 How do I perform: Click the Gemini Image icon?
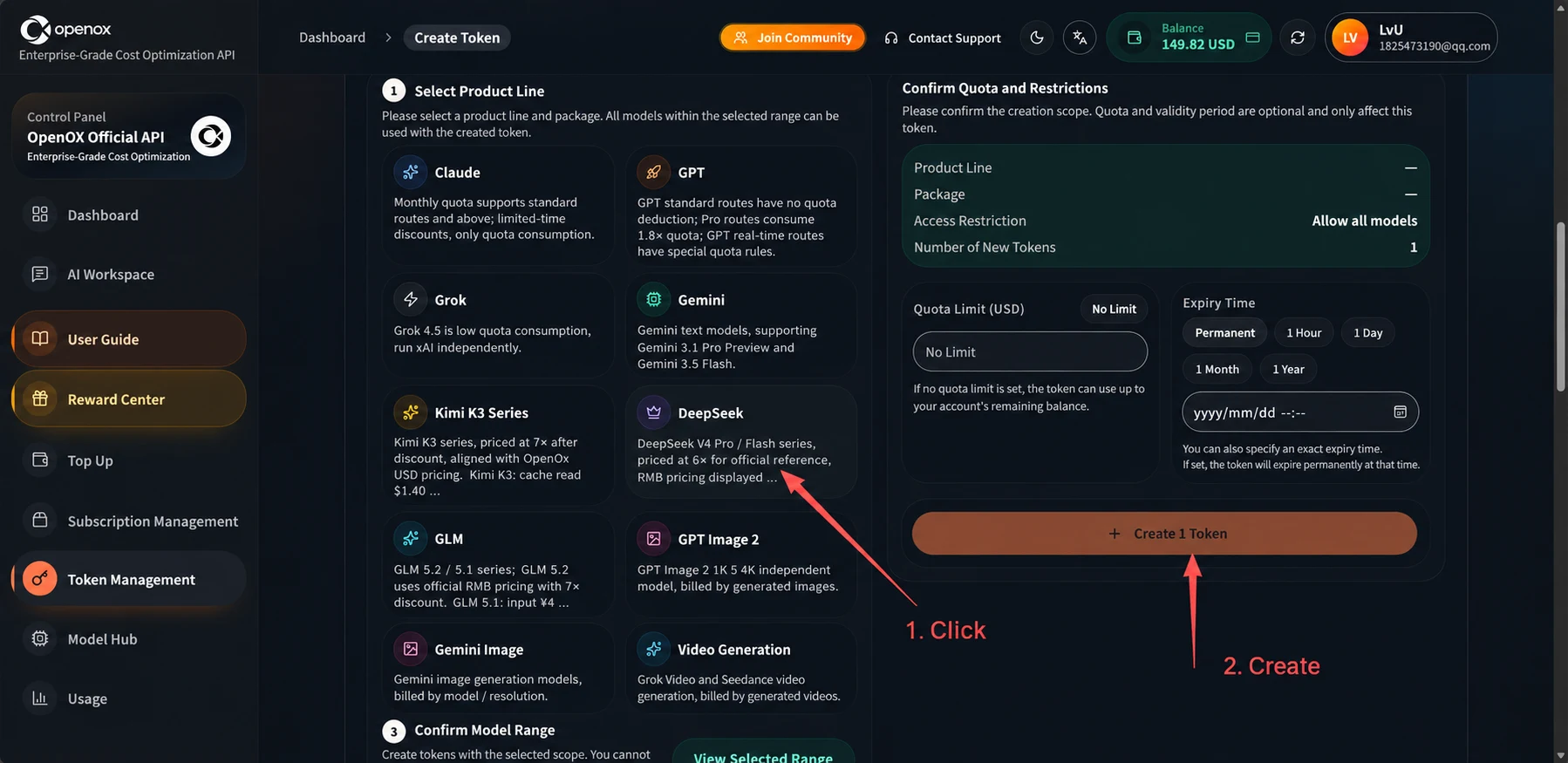pyautogui.click(x=411, y=649)
